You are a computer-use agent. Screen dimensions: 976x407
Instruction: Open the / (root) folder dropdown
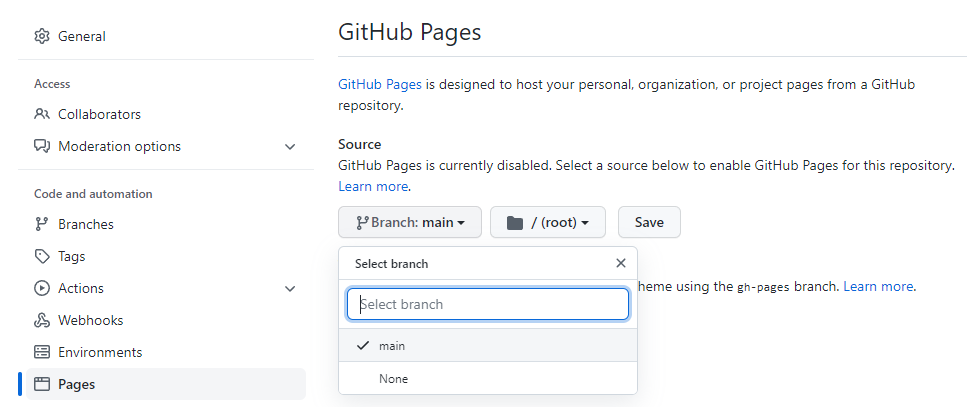[x=547, y=222]
